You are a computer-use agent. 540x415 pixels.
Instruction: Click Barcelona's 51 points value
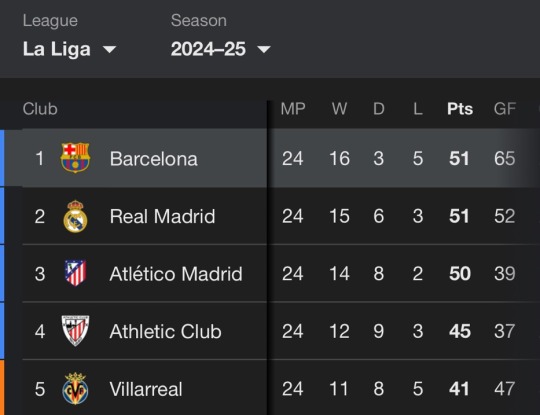click(459, 158)
